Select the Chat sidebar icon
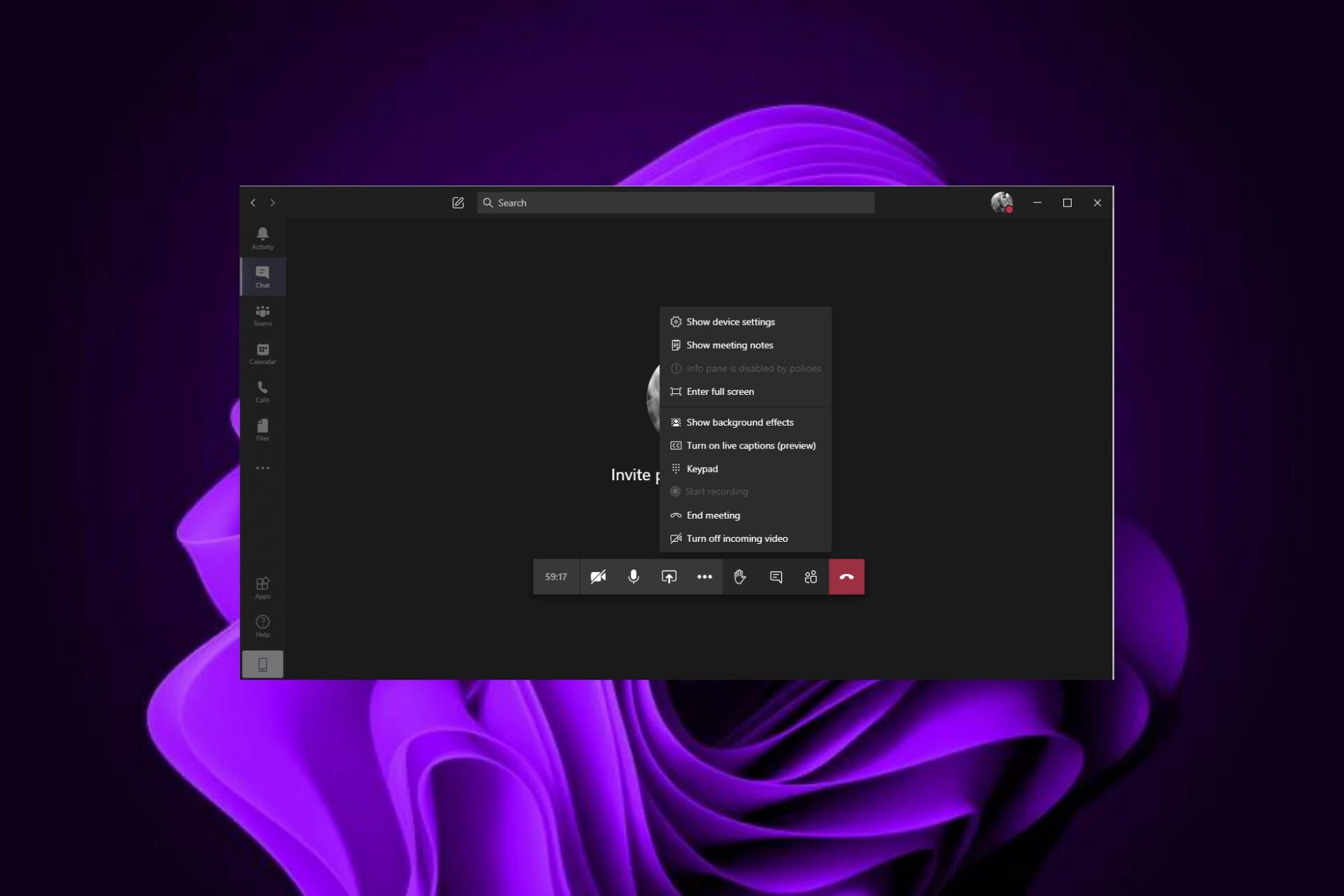Viewport: 1344px width, 896px height. (x=262, y=276)
